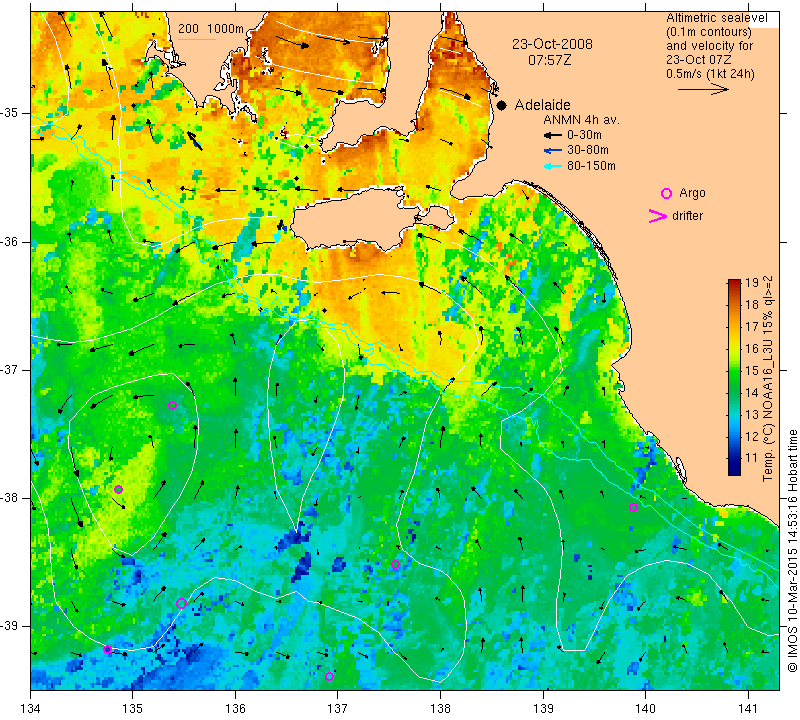This screenshot has width=800, height=720.
Task: Click the '-39' latitude axis label
Action: click(x=10, y=626)
